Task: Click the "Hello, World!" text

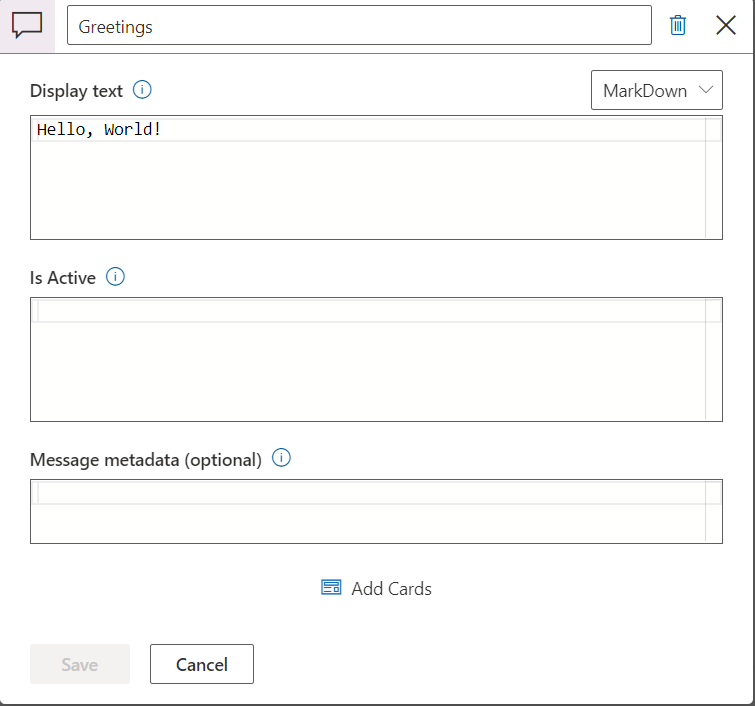Action: (99, 130)
